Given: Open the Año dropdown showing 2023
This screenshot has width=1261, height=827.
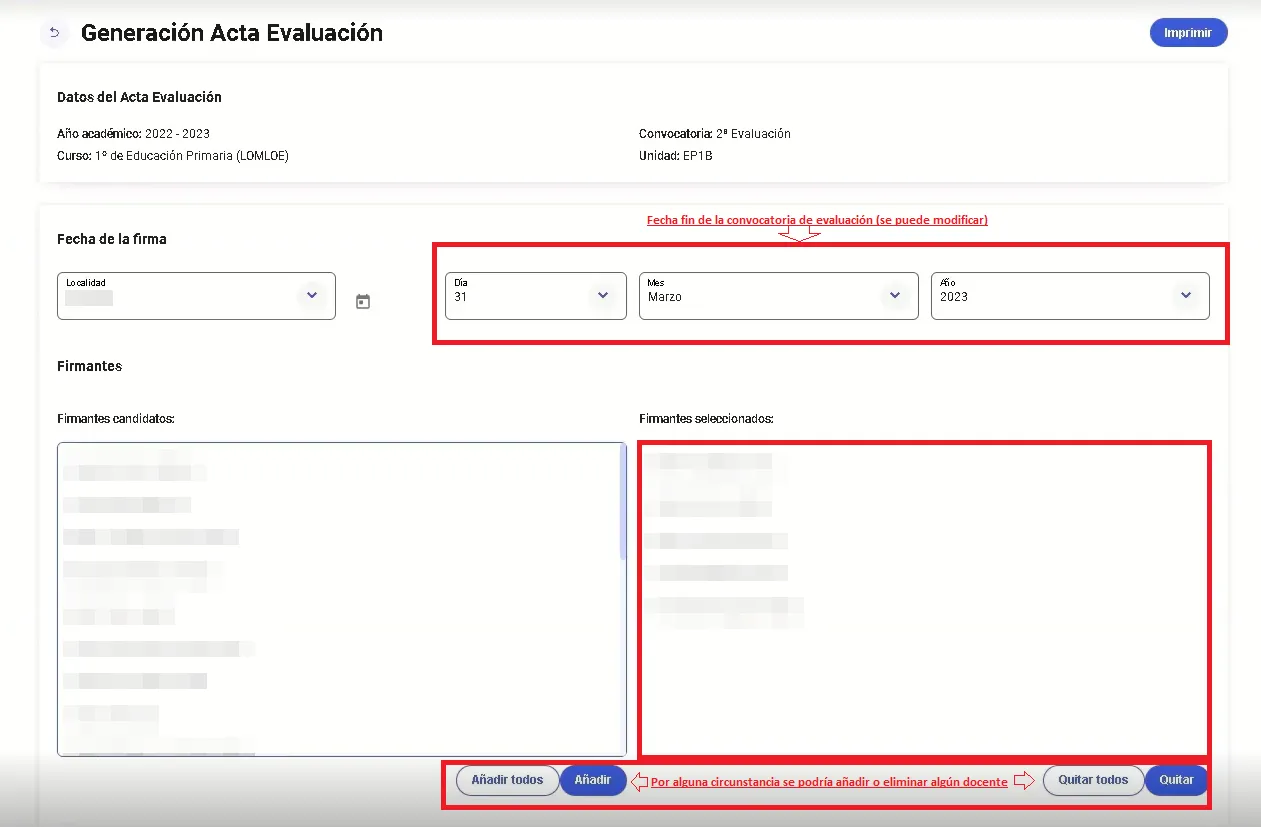Looking at the screenshot, I should (1050, 297).
